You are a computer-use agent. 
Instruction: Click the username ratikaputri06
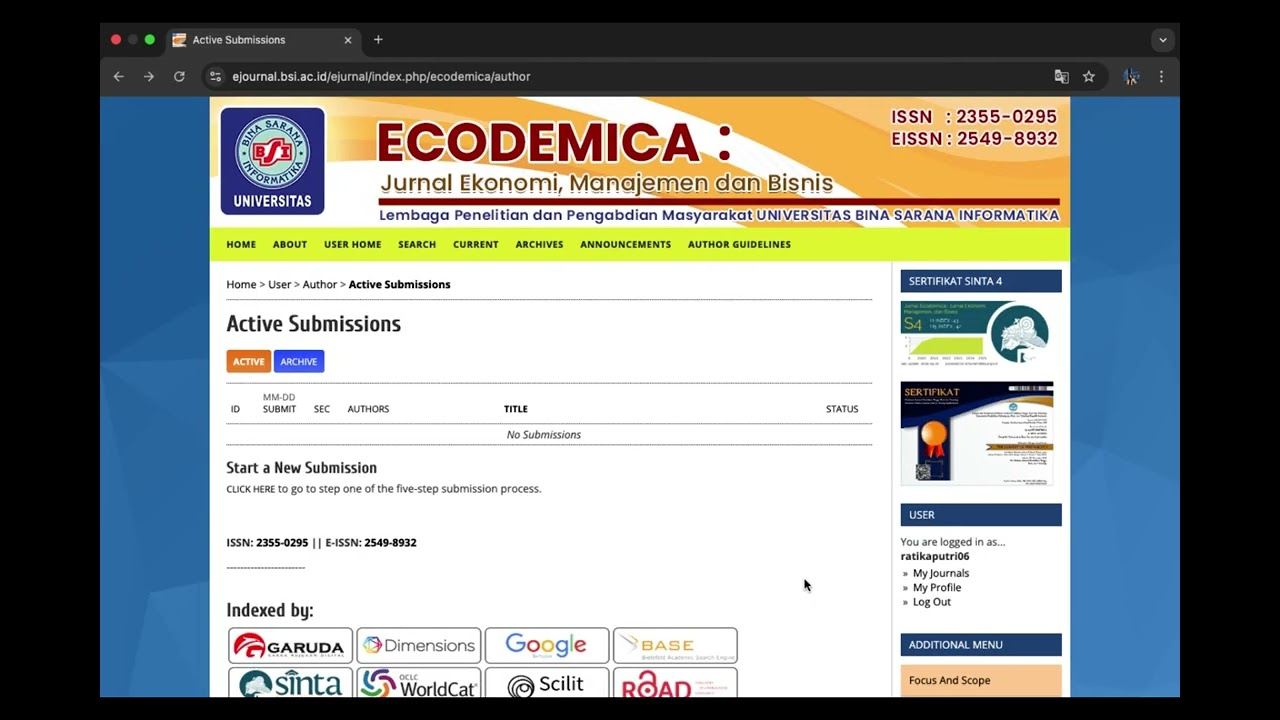click(x=935, y=556)
